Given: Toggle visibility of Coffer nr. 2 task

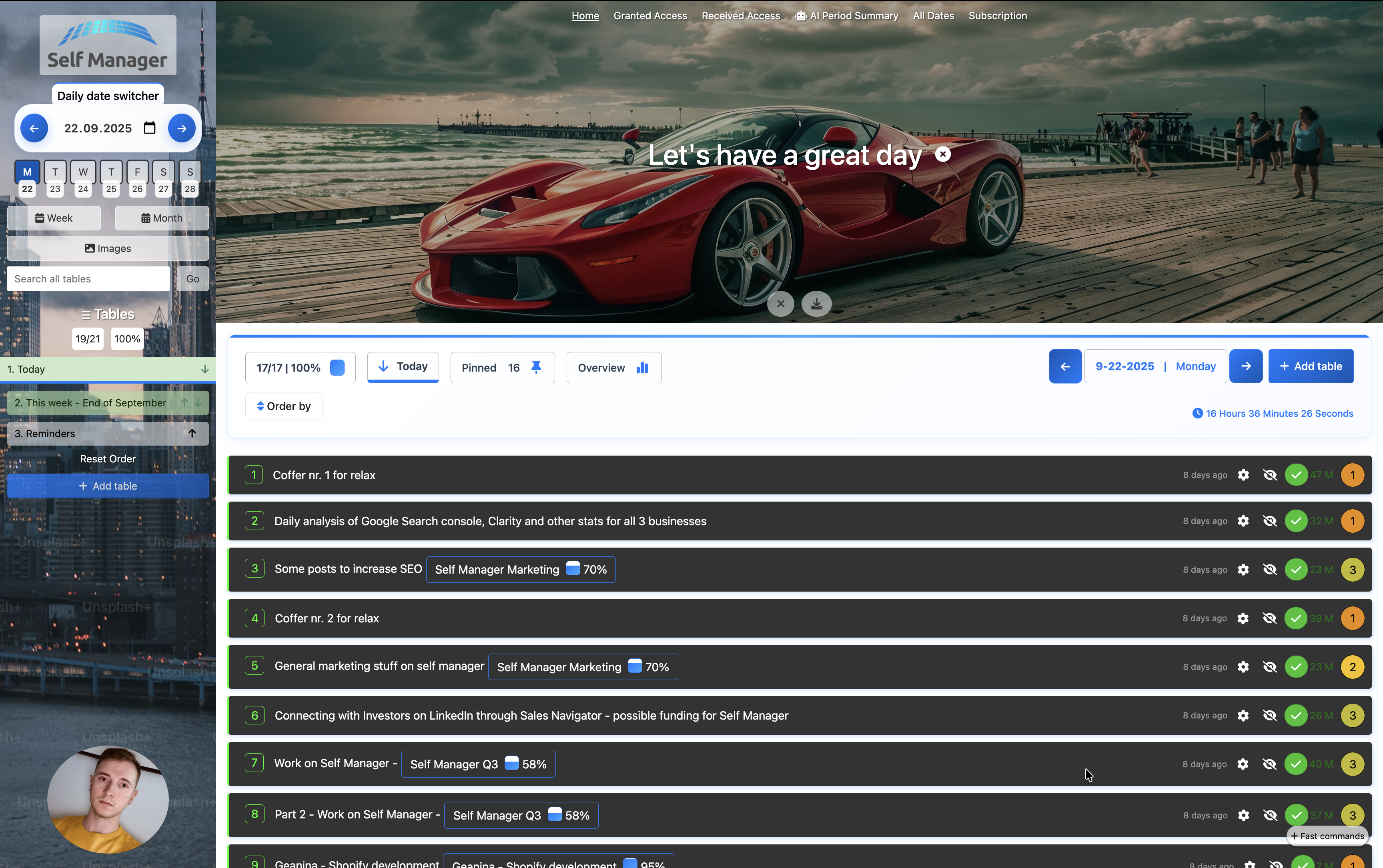Looking at the screenshot, I should tap(1269, 618).
